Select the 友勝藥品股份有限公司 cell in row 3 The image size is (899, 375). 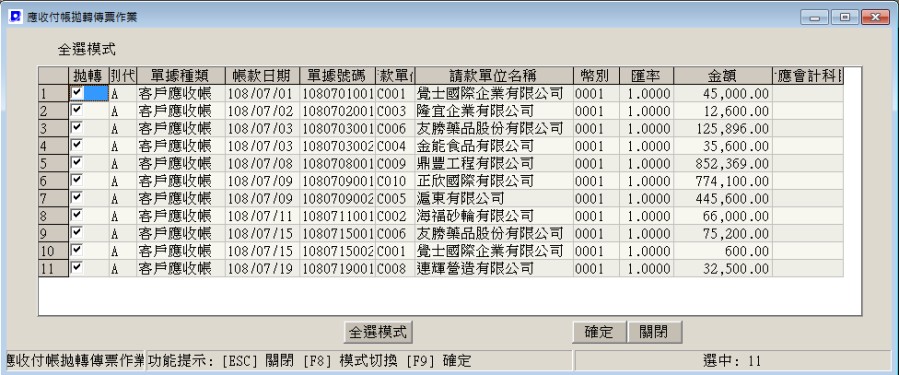[x=494, y=128]
